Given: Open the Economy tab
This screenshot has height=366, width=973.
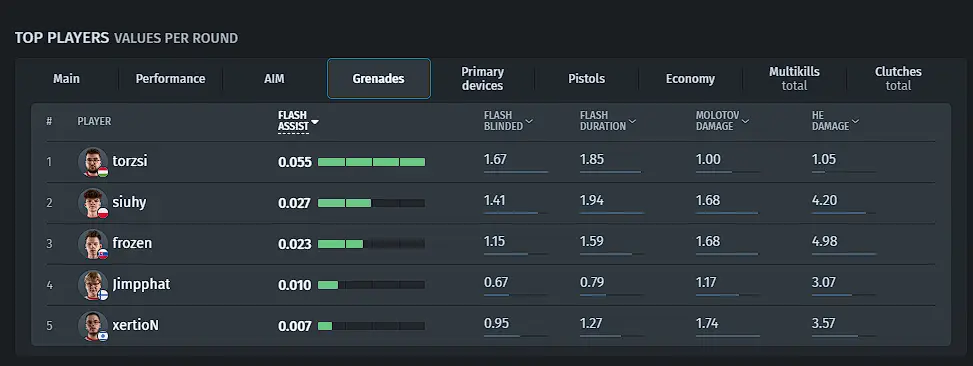Looking at the screenshot, I should tap(690, 79).
